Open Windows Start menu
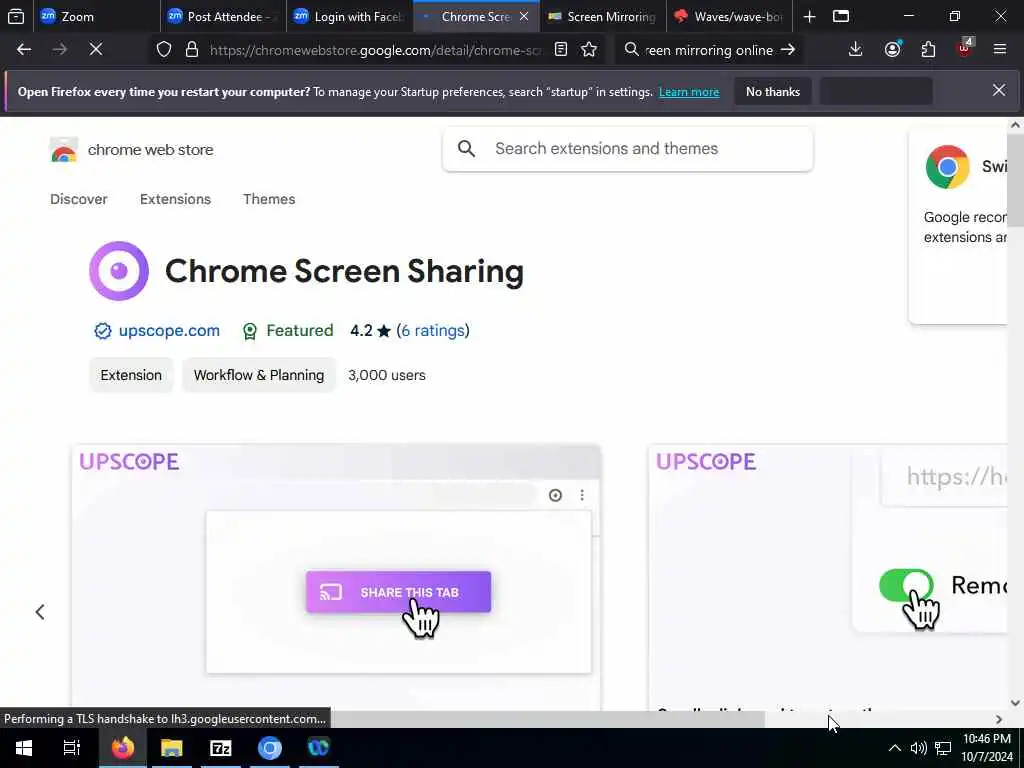 [24, 748]
